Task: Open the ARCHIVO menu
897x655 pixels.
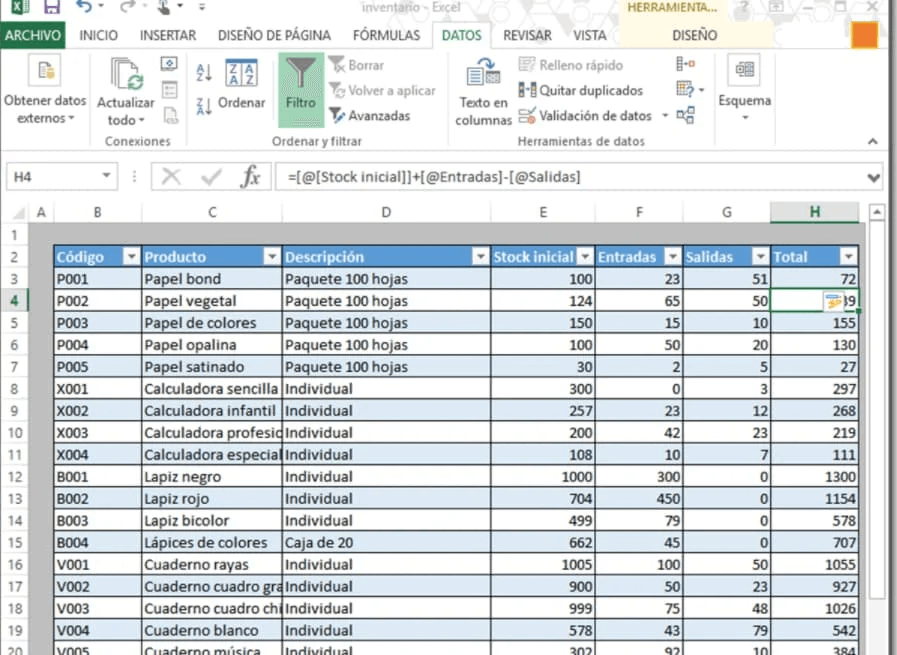Action: [x=33, y=34]
